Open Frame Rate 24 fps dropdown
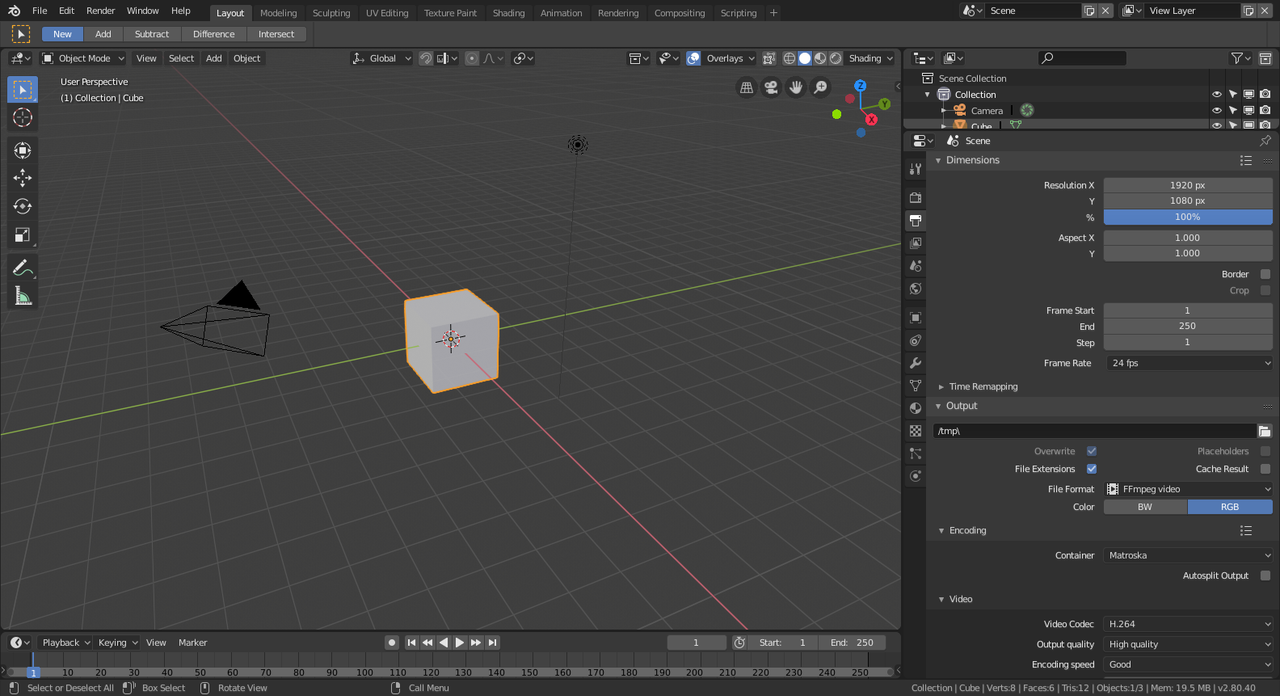1280x696 pixels. point(1188,363)
